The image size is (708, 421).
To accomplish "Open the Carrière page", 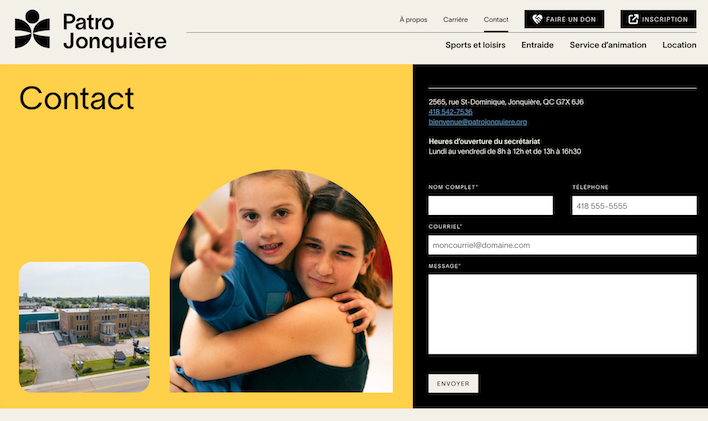I will pos(455,19).
